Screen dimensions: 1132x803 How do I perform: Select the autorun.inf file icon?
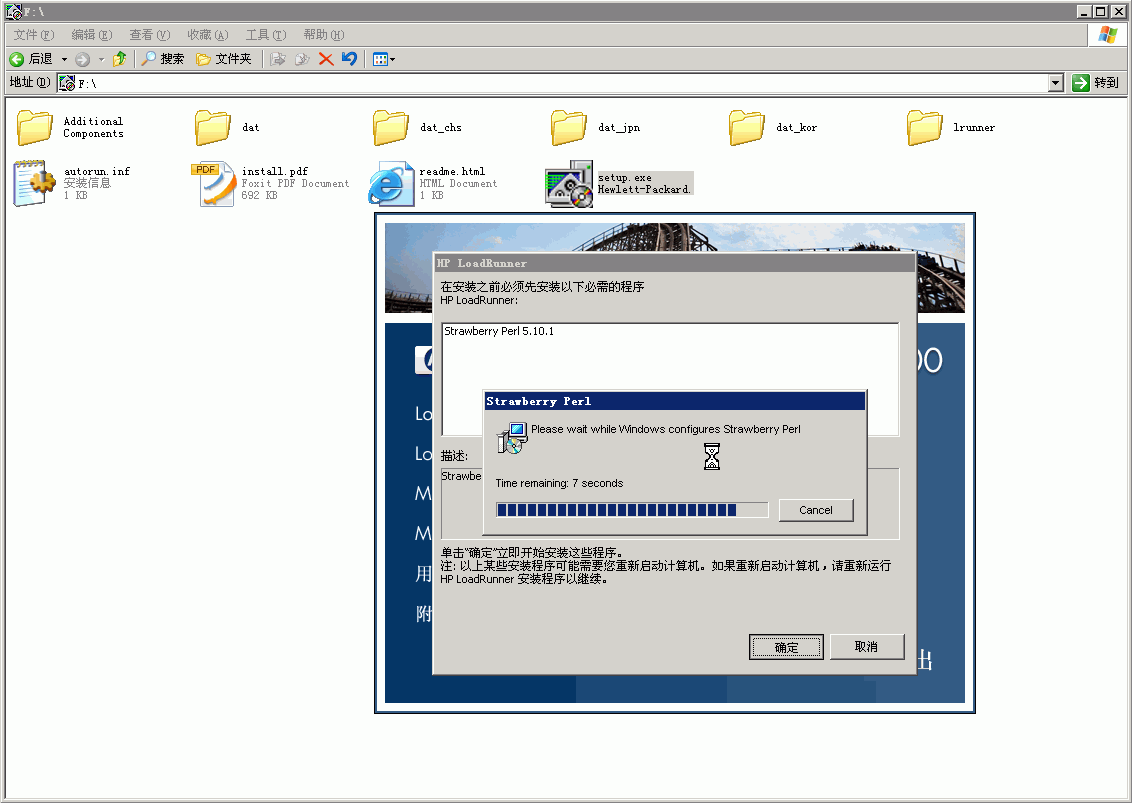(x=34, y=183)
